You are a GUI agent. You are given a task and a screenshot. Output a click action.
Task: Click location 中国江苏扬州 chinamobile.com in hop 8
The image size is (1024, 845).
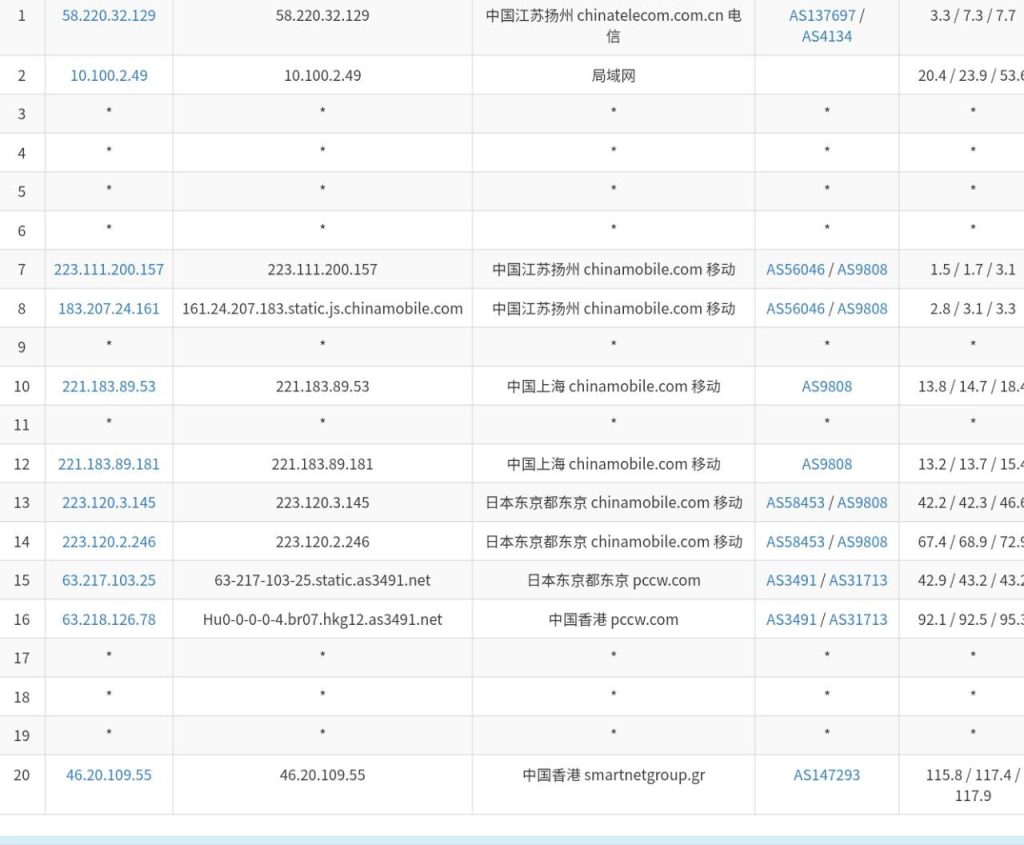point(613,309)
